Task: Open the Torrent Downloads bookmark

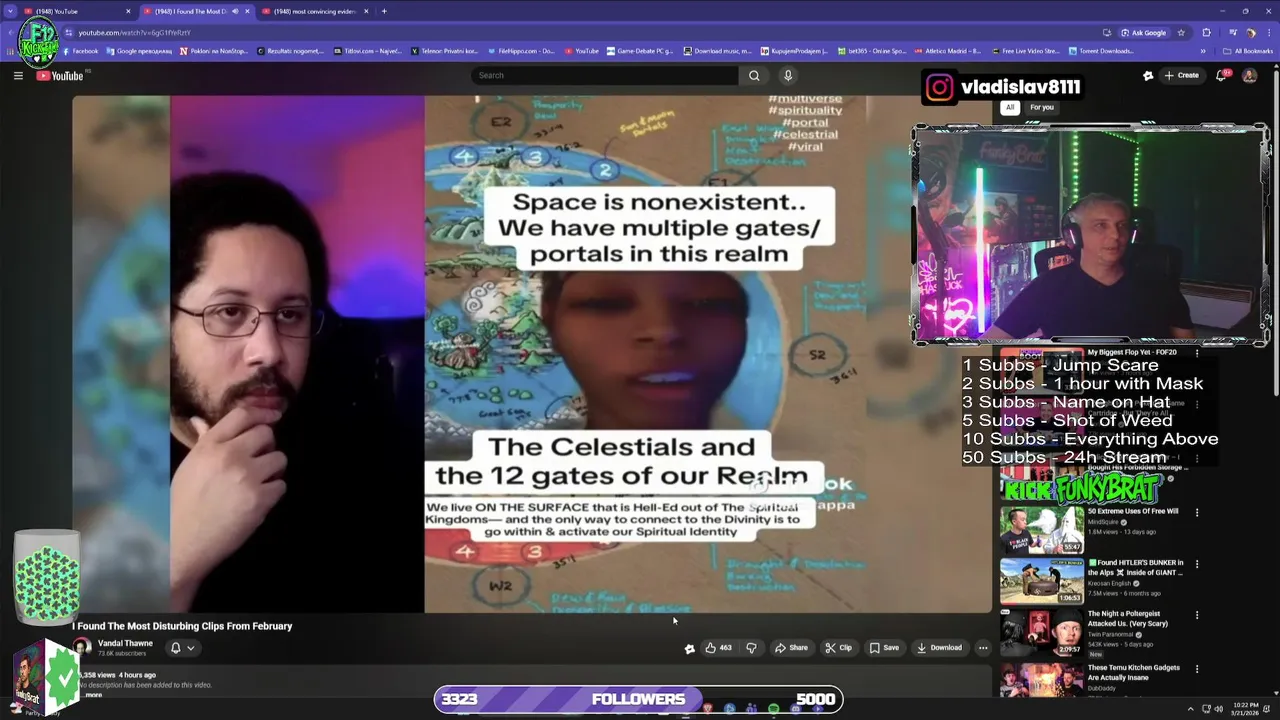Action: pyautogui.click(x=1101, y=51)
